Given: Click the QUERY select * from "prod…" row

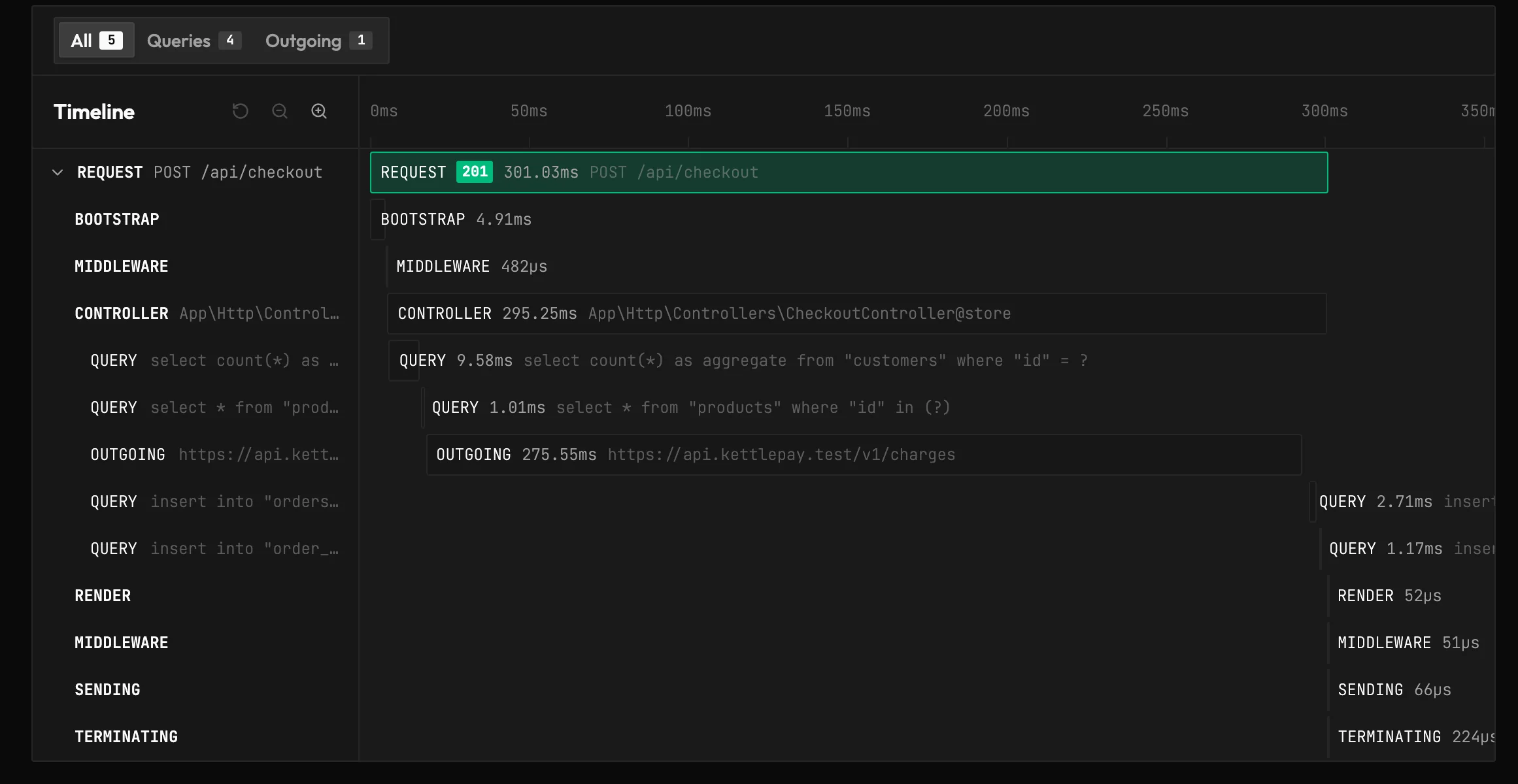Looking at the screenshot, I should pyautogui.click(x=195, y=408).
